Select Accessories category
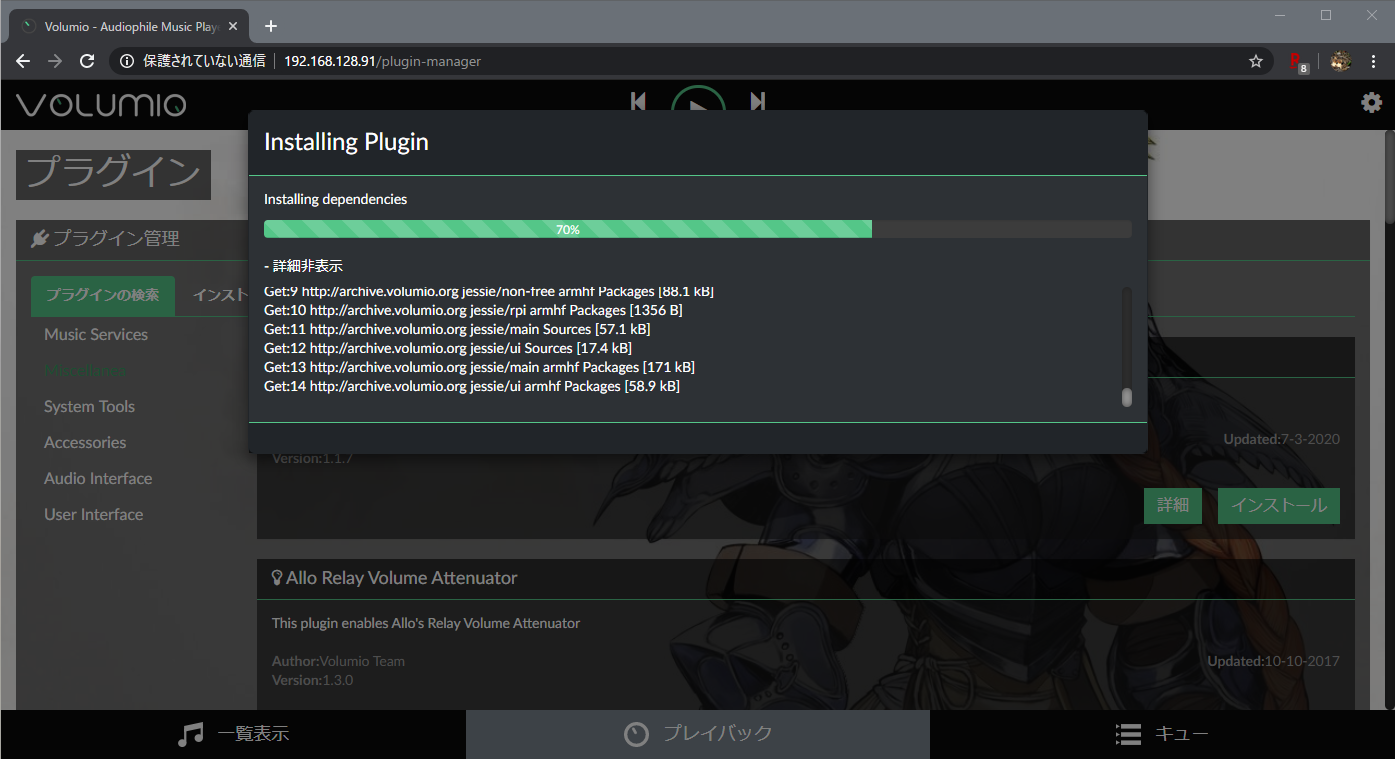 point(85,442)
